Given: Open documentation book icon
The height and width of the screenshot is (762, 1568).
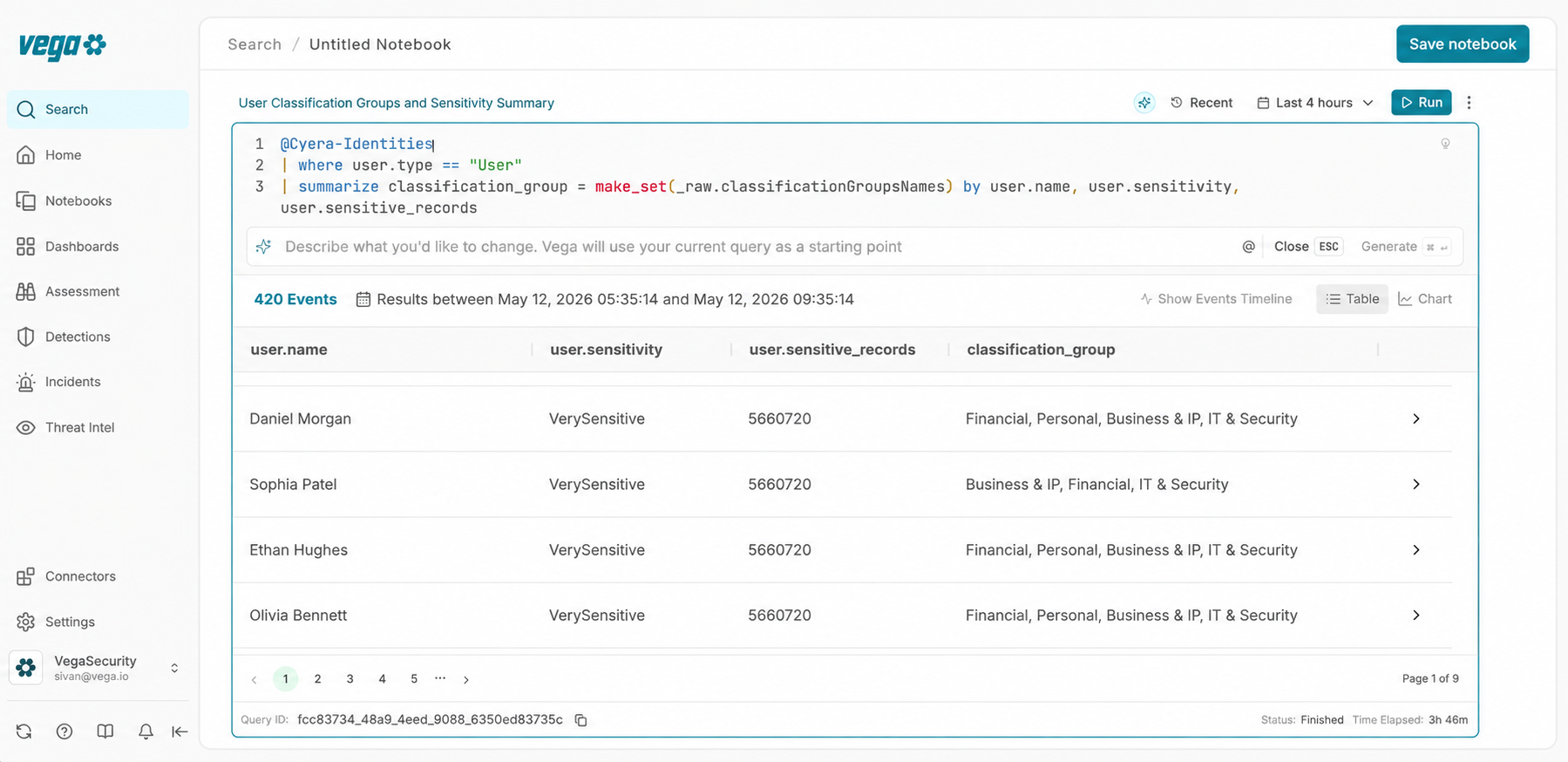Looking at the screenshot, I should (105, 731).
